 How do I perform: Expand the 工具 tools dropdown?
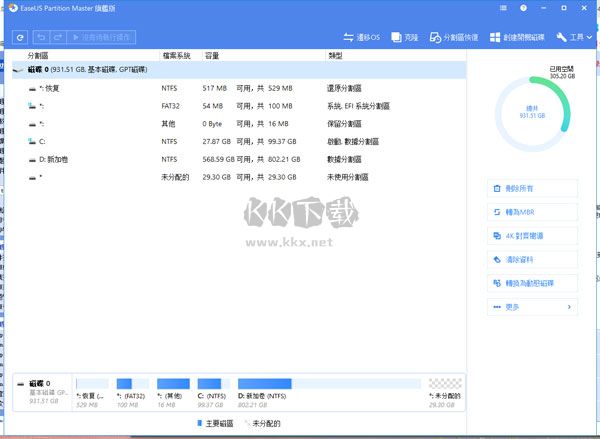pyautogui.click(x=574, y=37)
